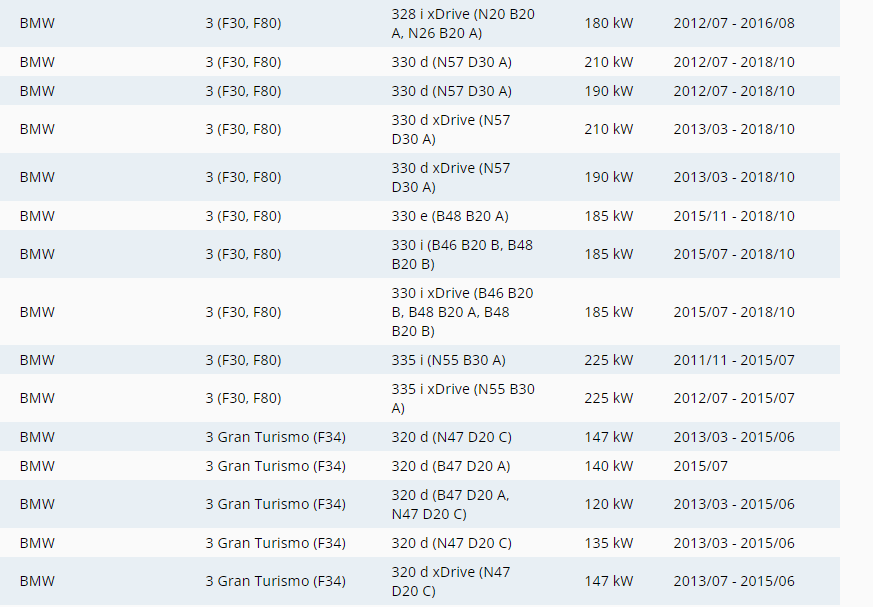
Task: Click the 330 i xDrive (B46 B20 B...) cell
Action: (462, 312)
